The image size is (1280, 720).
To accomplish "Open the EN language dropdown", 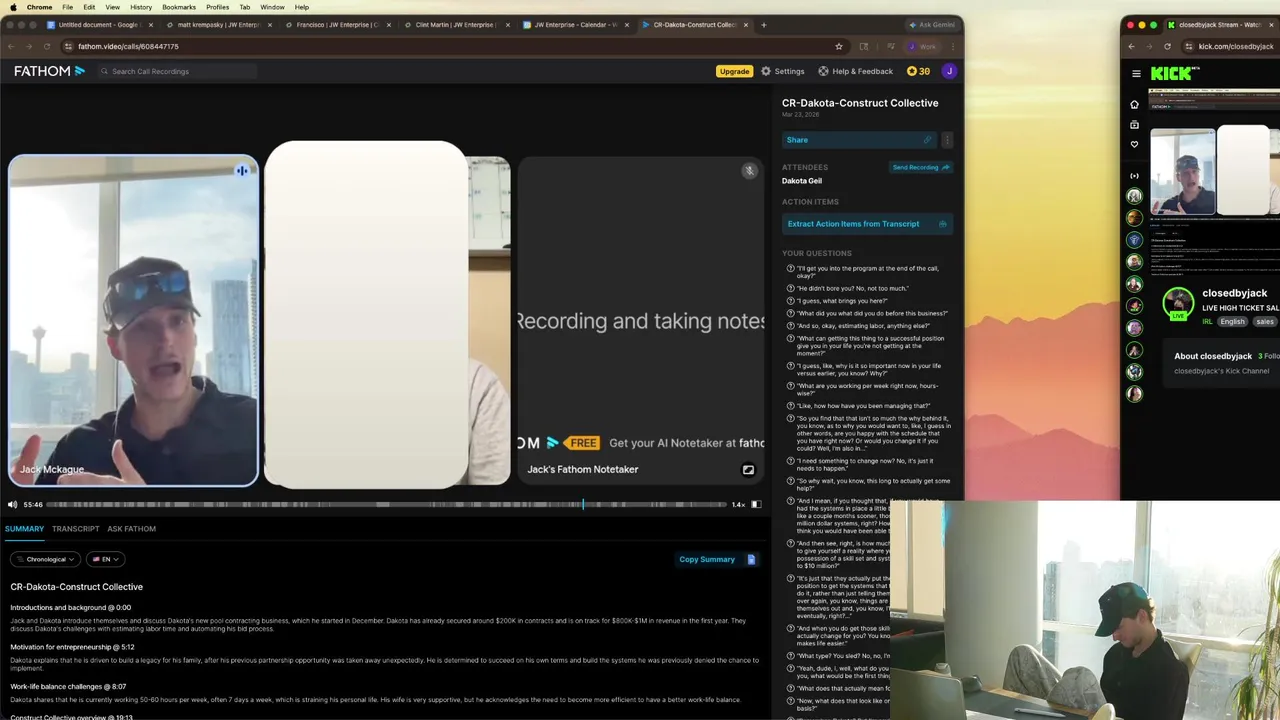I will 106,559.
